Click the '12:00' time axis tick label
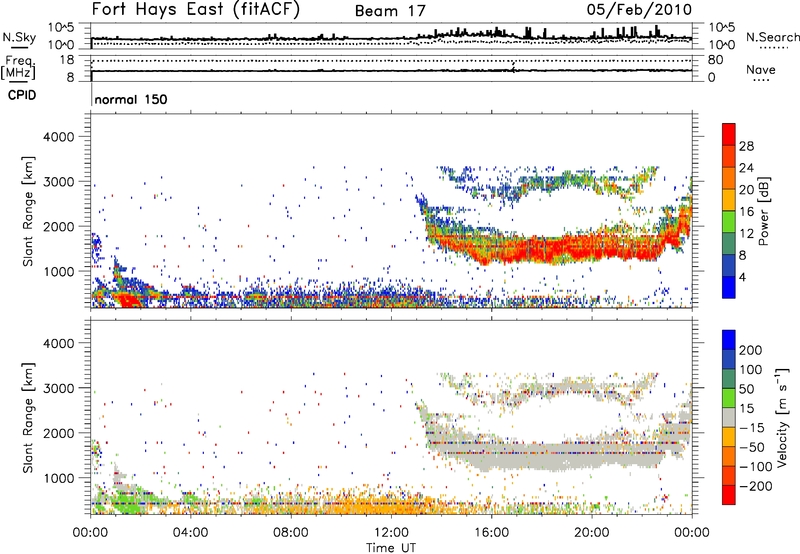 pos(391,533)
